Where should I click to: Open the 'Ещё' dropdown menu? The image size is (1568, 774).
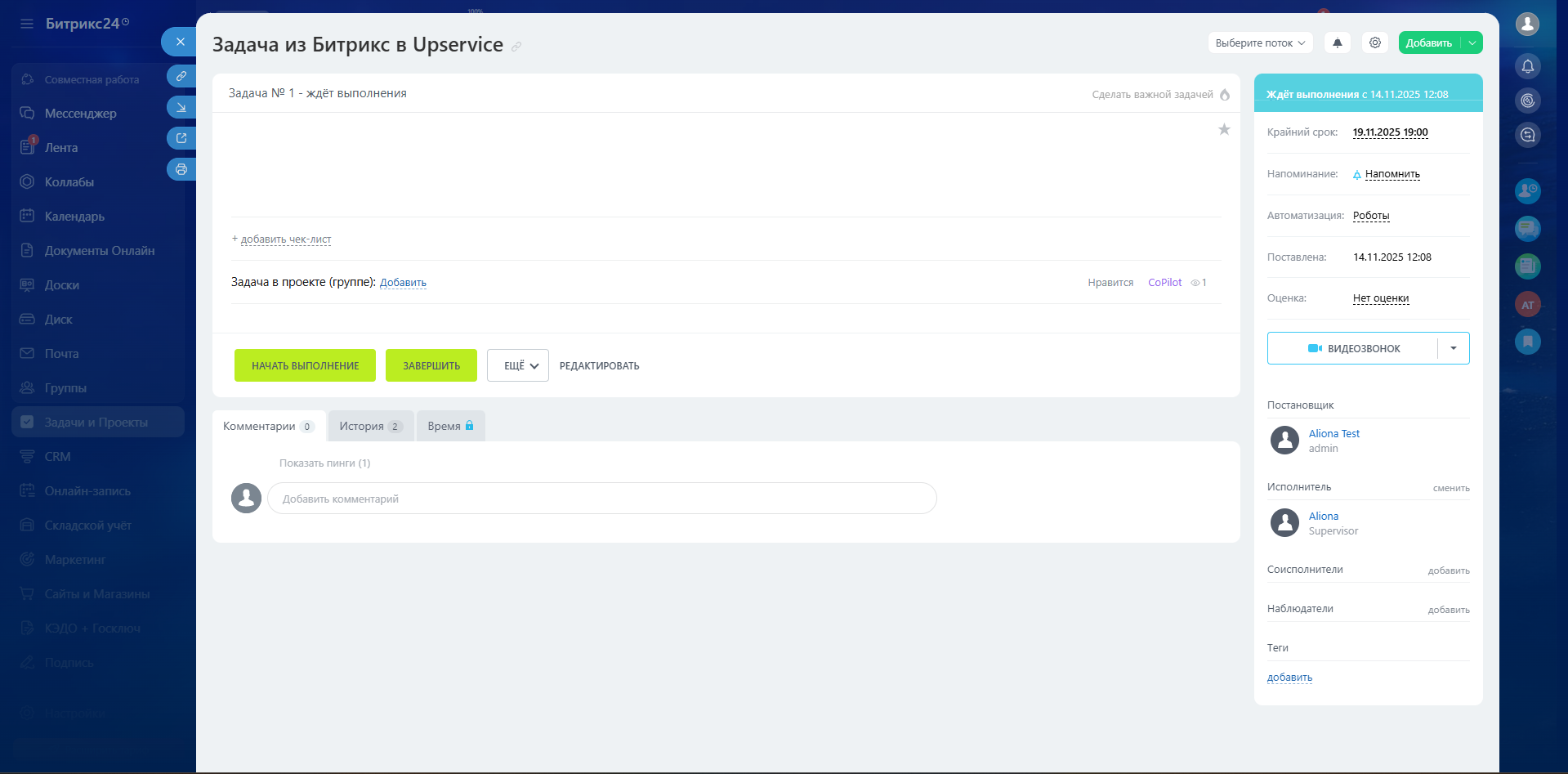[518, 365]
